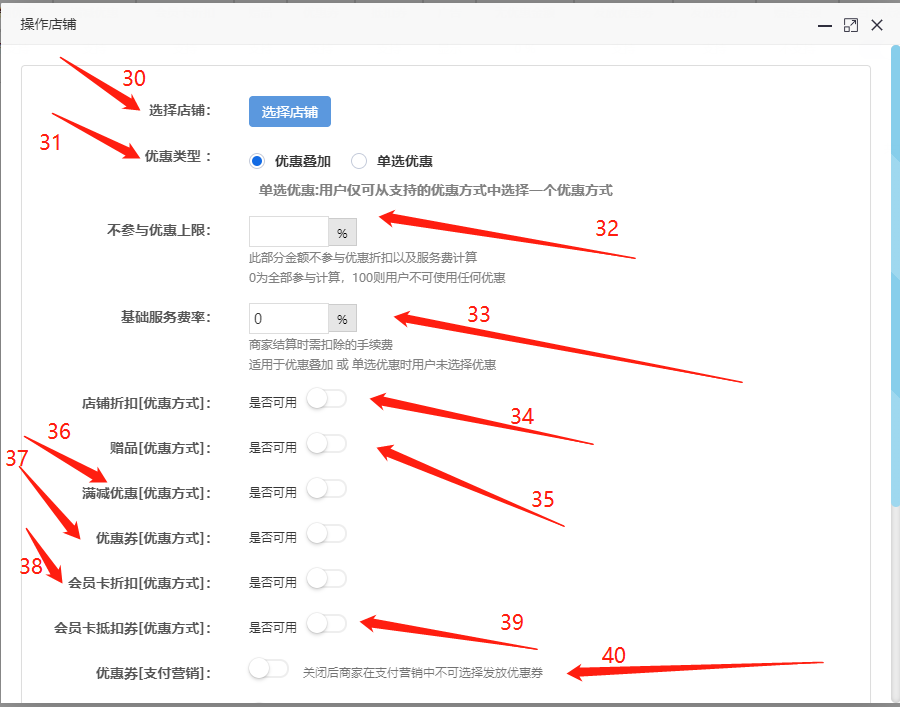Turn on the 满减优惠 switch
This screenshot has height=707, width=900.
[x=326, y=489]
